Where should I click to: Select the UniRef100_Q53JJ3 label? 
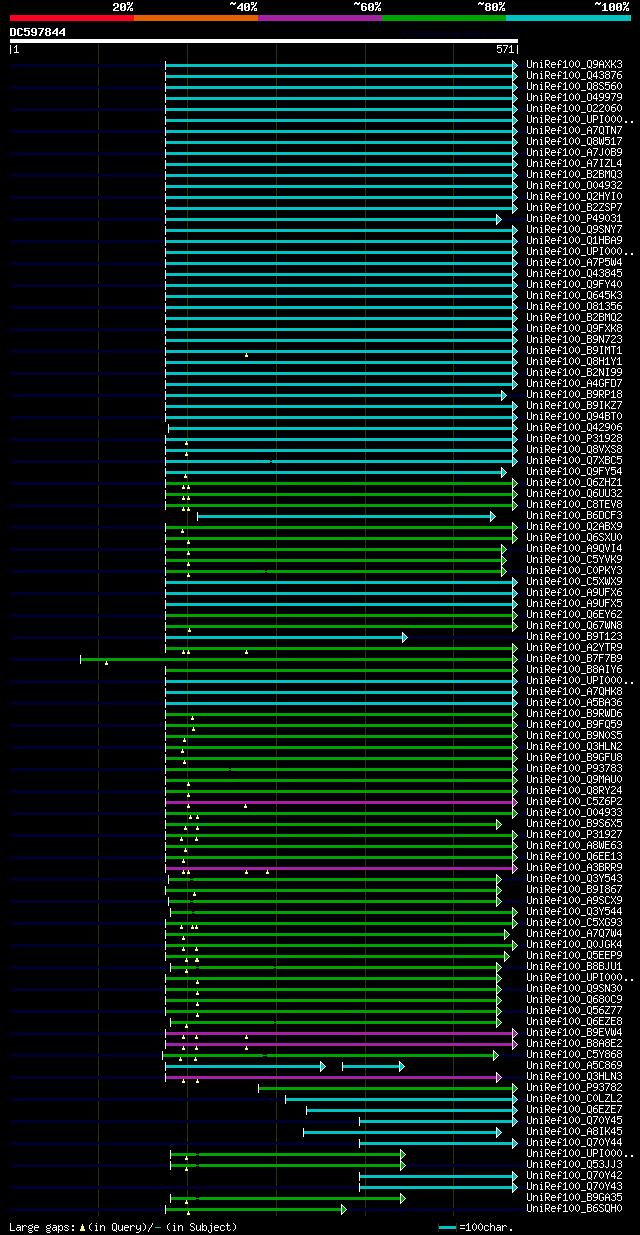point(574,1164)
